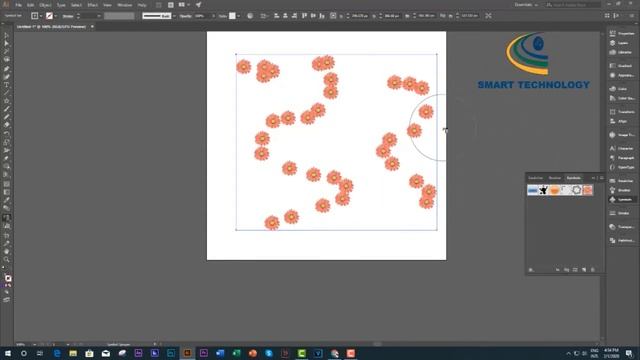Screen dimensions: 640x360
Task: Open the Effect menu
Action: (x=93, y=5)
